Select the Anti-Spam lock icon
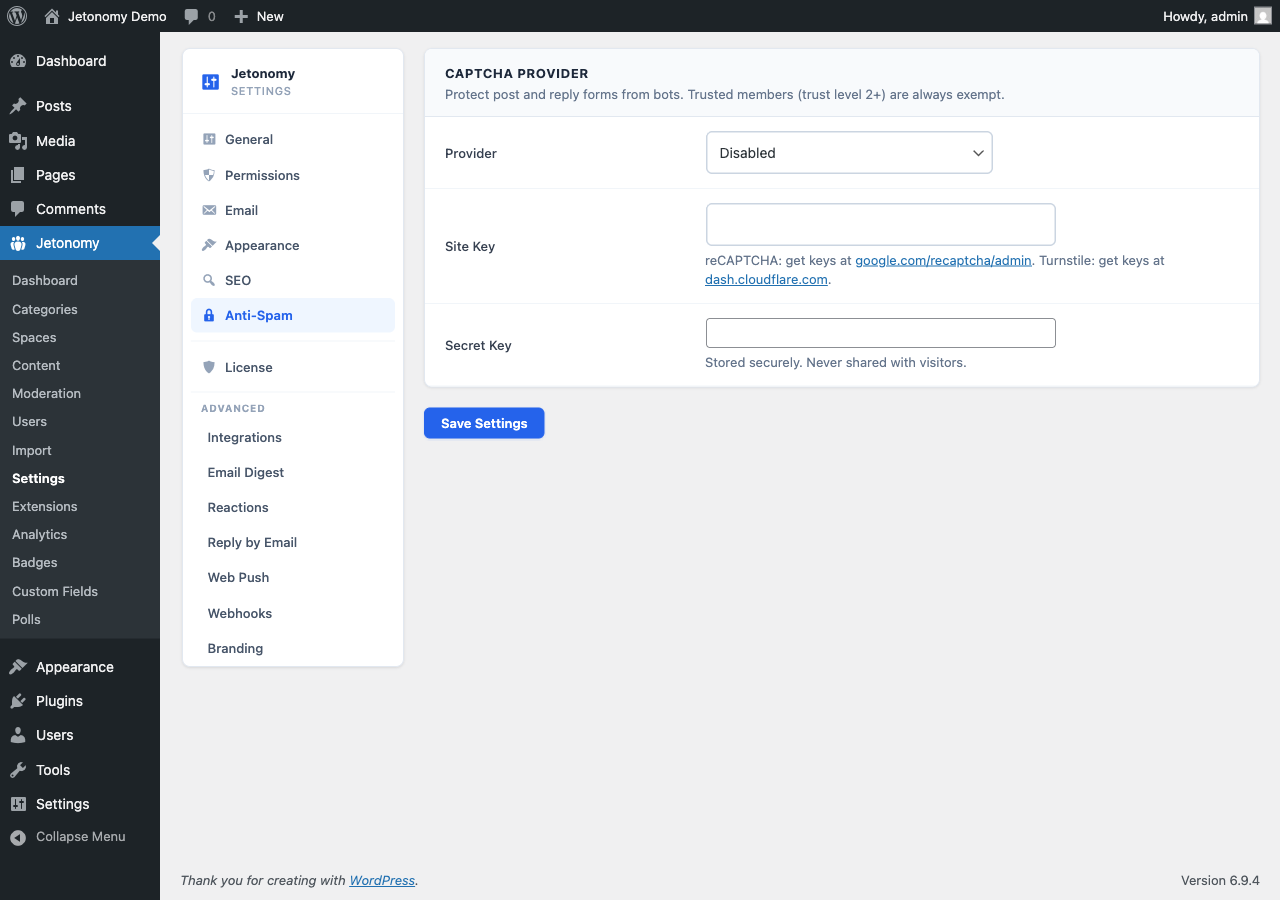 [210, 315]
